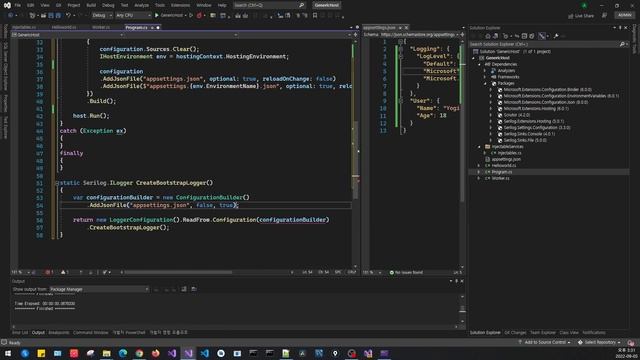Screen dimensions: 640x360
Task: Collapse the Packages node in Solution Explorer
Action: (485, 83)
